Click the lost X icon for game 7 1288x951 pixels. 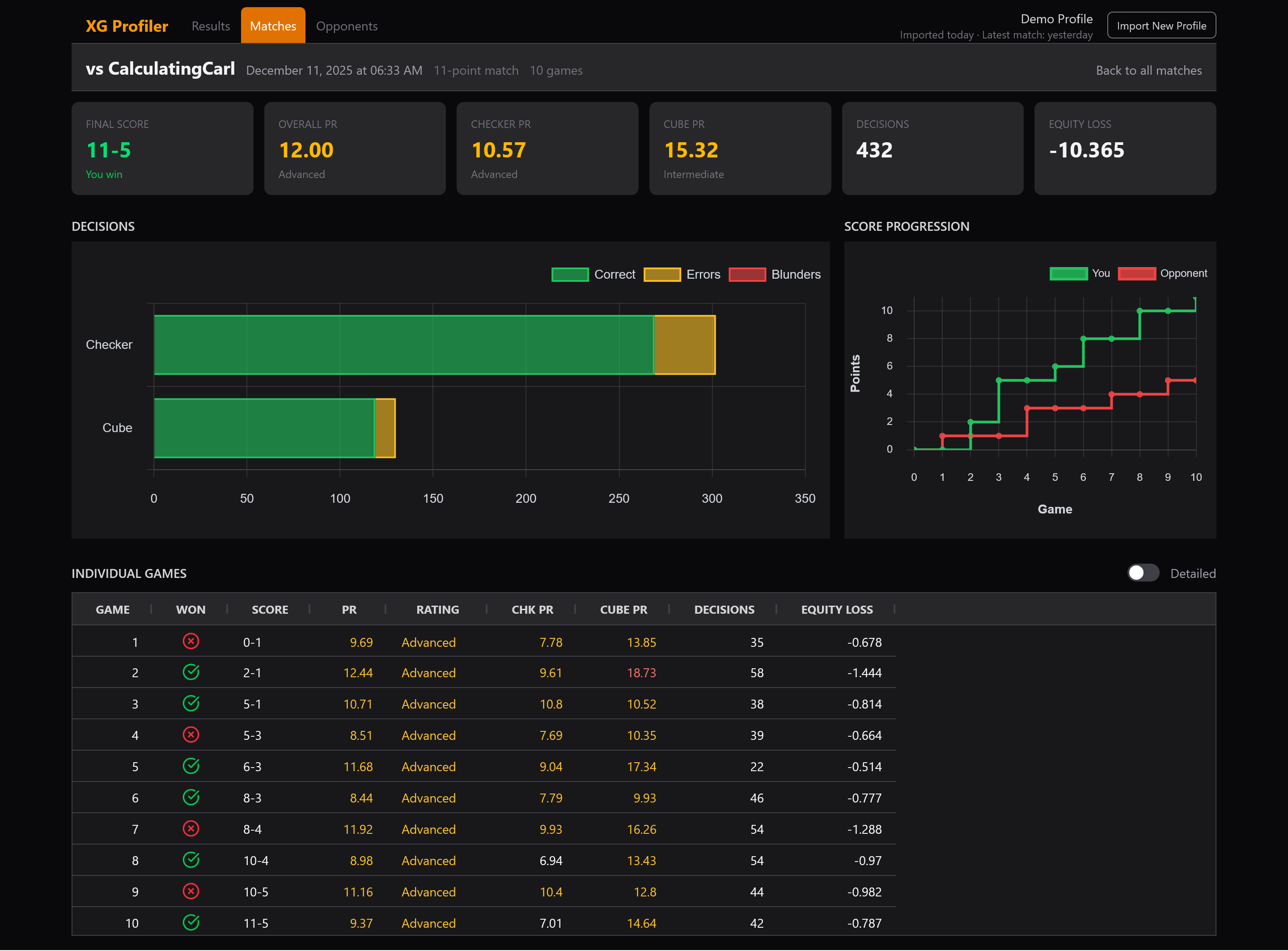(191, 828)
